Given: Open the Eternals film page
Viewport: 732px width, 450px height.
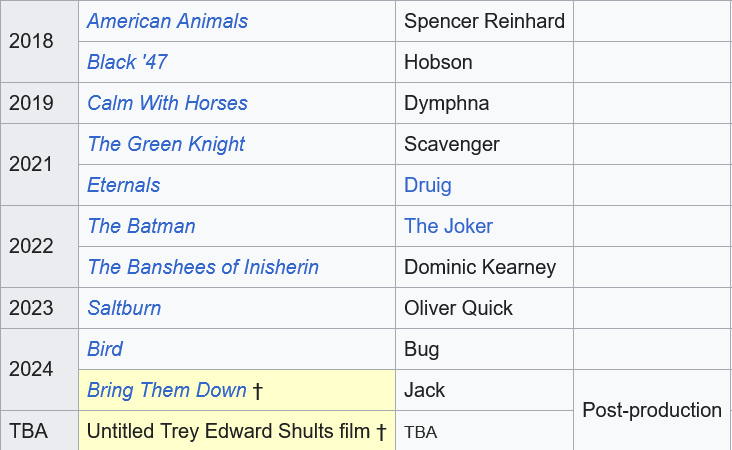Looking at the screenshot, I should [123, 185].
